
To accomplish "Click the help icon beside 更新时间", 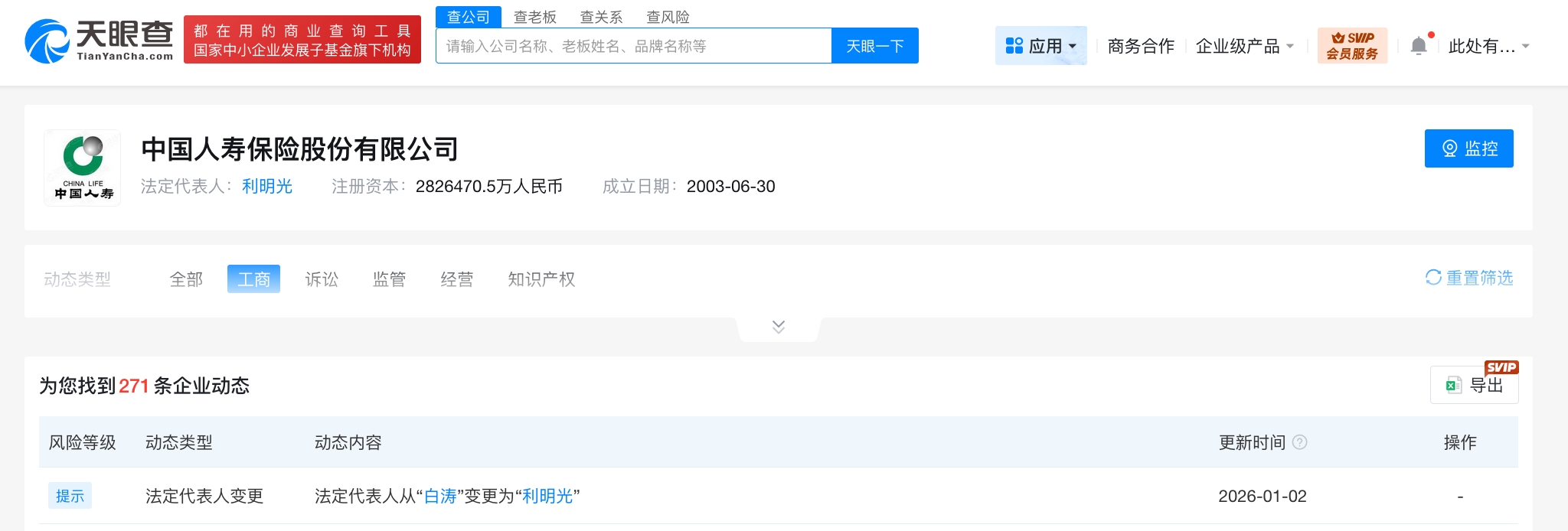I will 1299,442.
